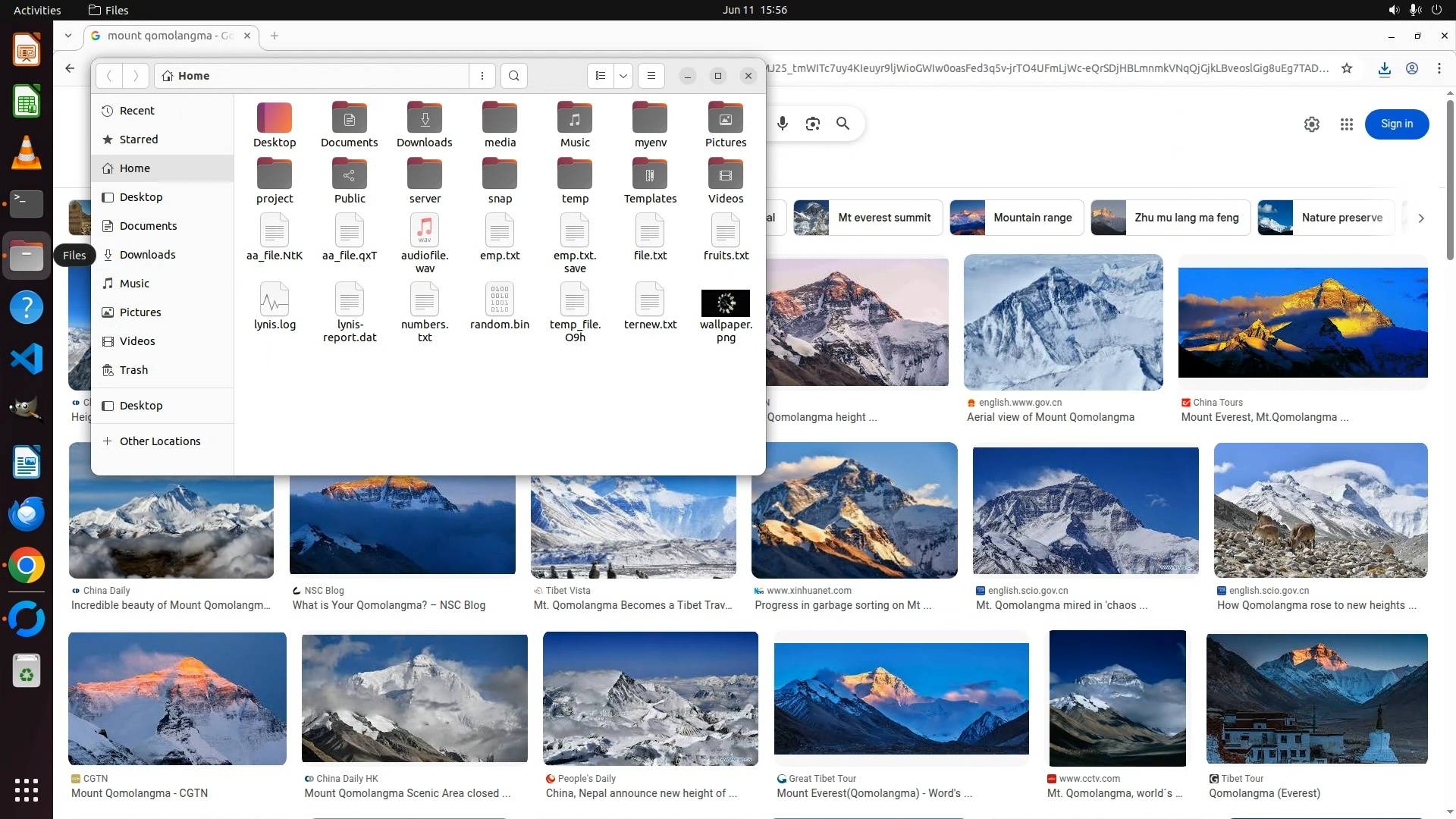Bookmark page with the star icon

pos(1347,68)
